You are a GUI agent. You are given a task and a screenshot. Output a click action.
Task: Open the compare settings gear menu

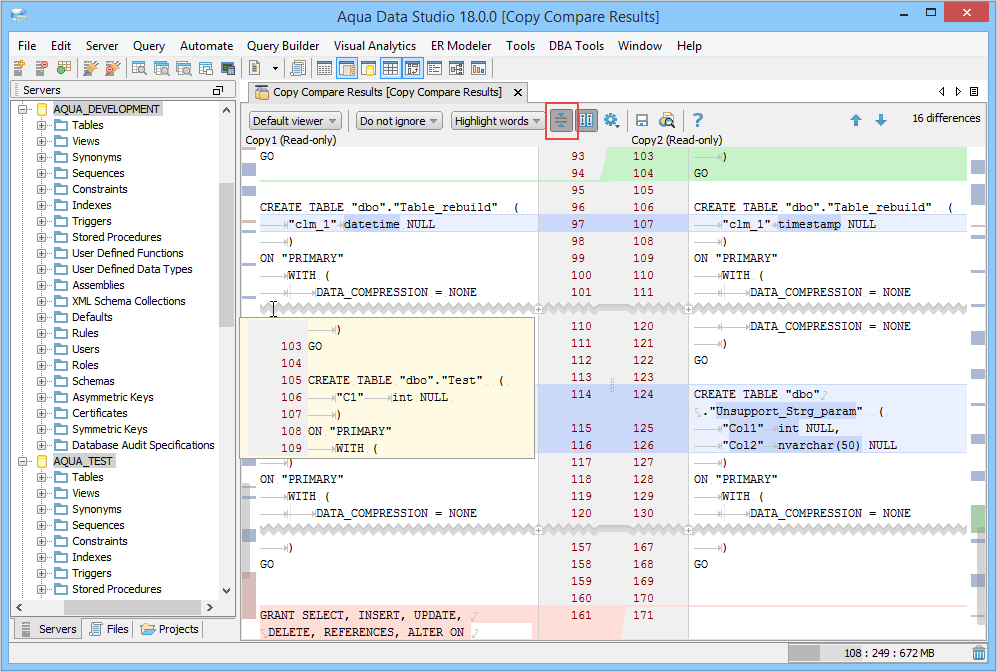pyautogui.click(x=611, y=120)
